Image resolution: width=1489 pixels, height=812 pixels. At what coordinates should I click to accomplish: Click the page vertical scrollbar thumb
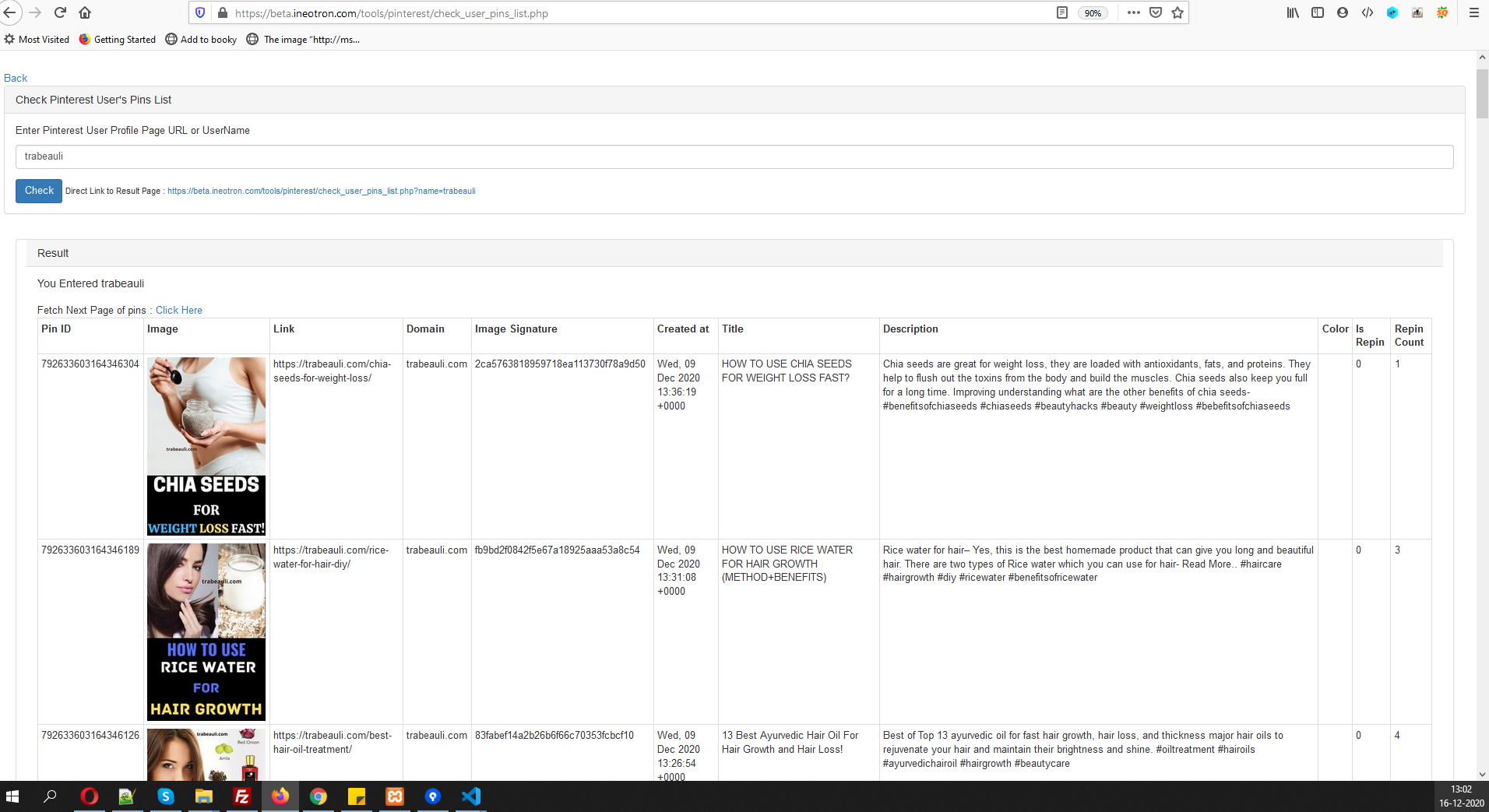coord(1482,93)
